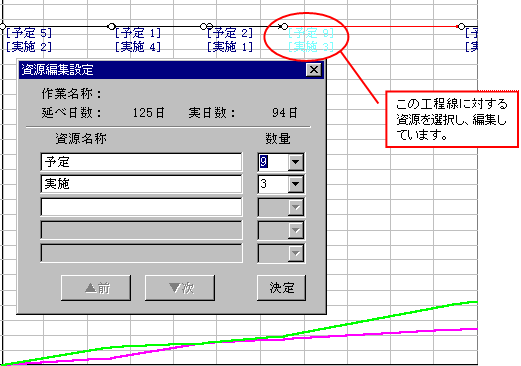Click the node circle above [予定 1]
This screenshot has width=521, height=366.
tap(112, 26)
